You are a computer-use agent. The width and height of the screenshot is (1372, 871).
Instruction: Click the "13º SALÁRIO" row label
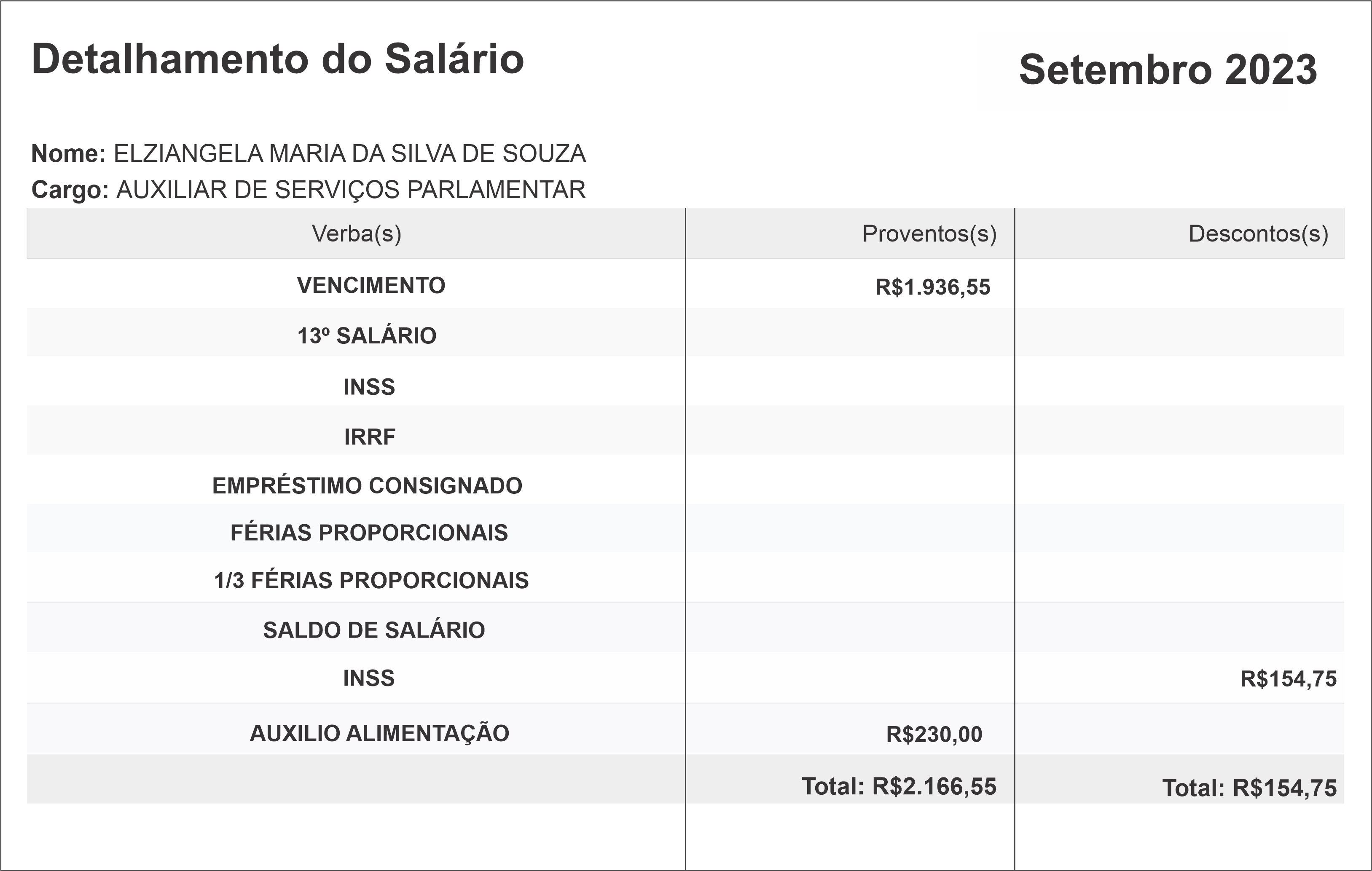[367, 336]
